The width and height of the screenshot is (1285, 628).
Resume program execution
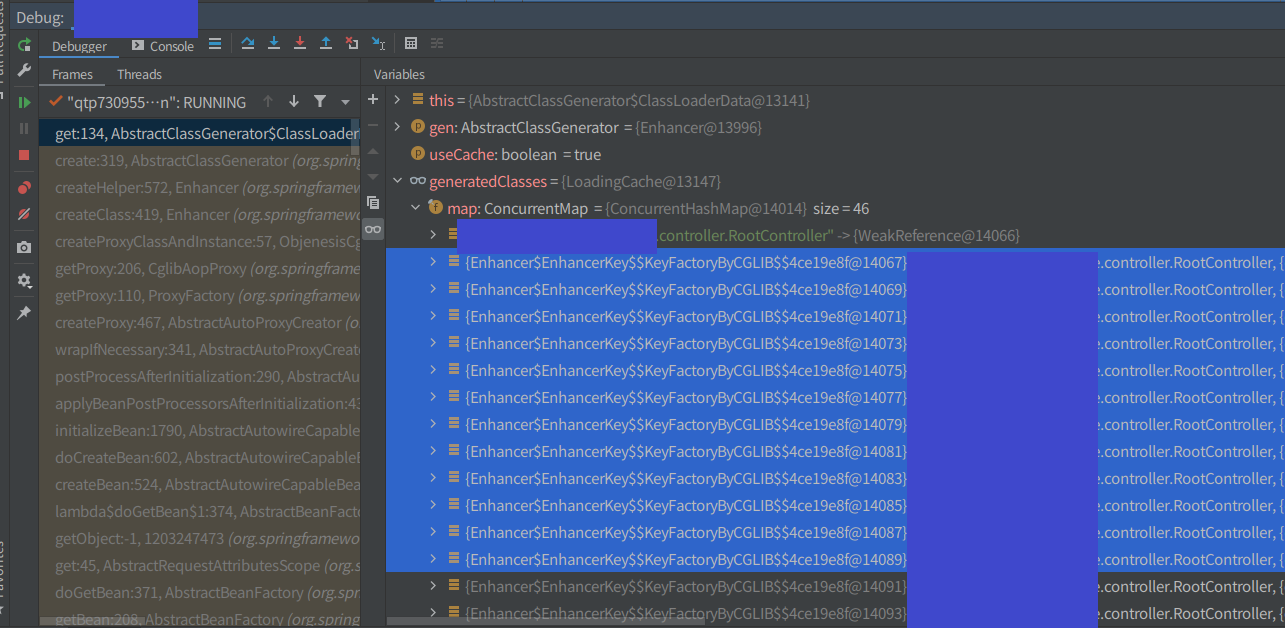click(25, 102)
